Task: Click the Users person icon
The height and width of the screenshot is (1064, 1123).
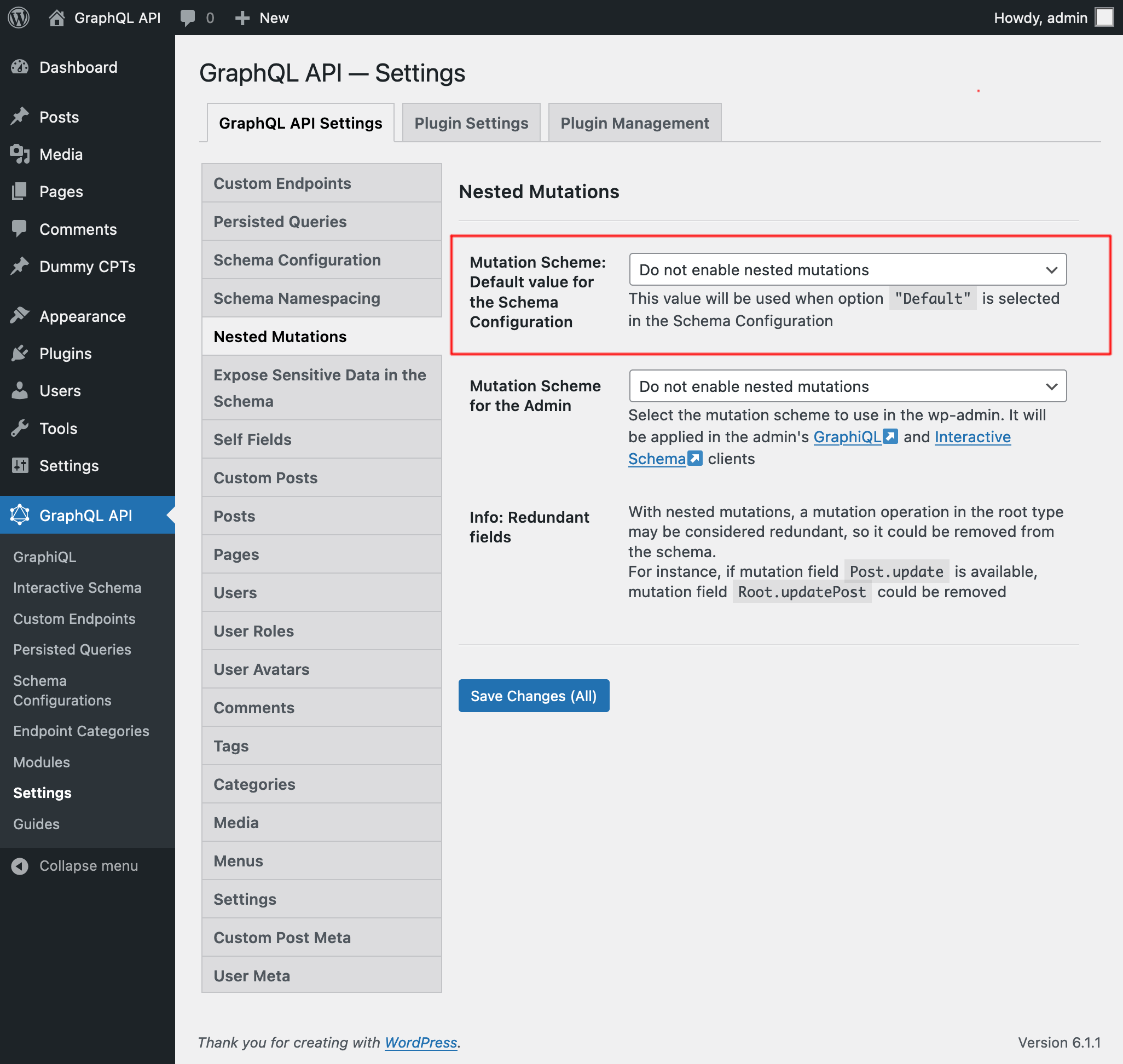Action: coord(20,391)
